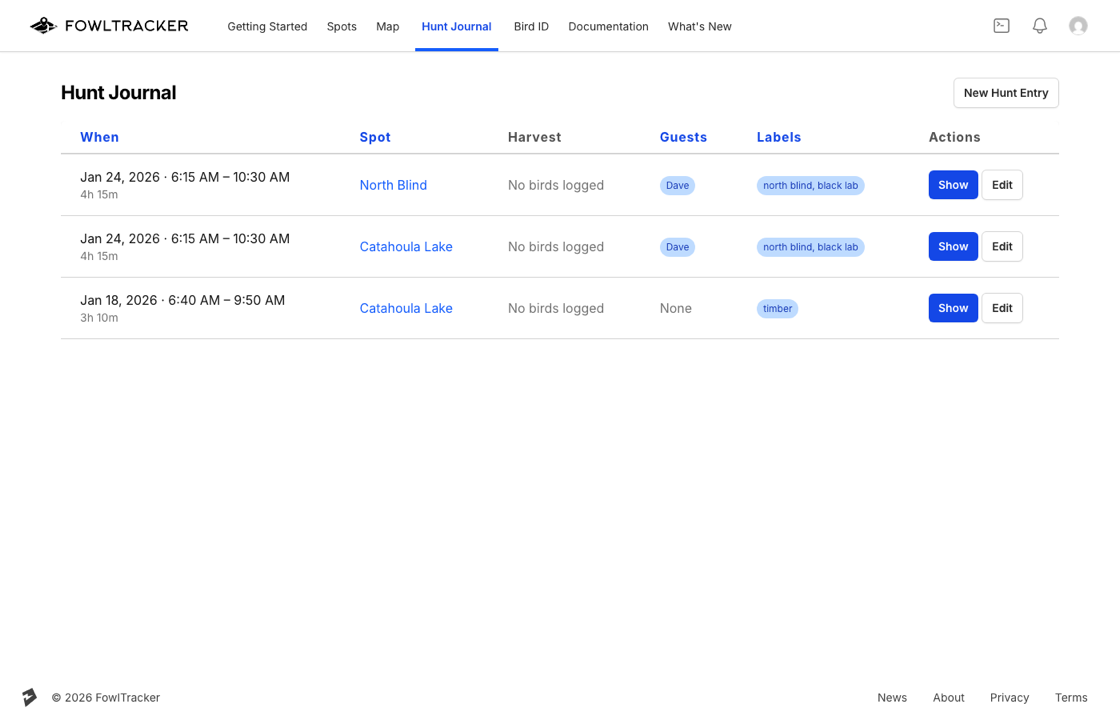Click the footer bird logo icon

pos(29,697)
